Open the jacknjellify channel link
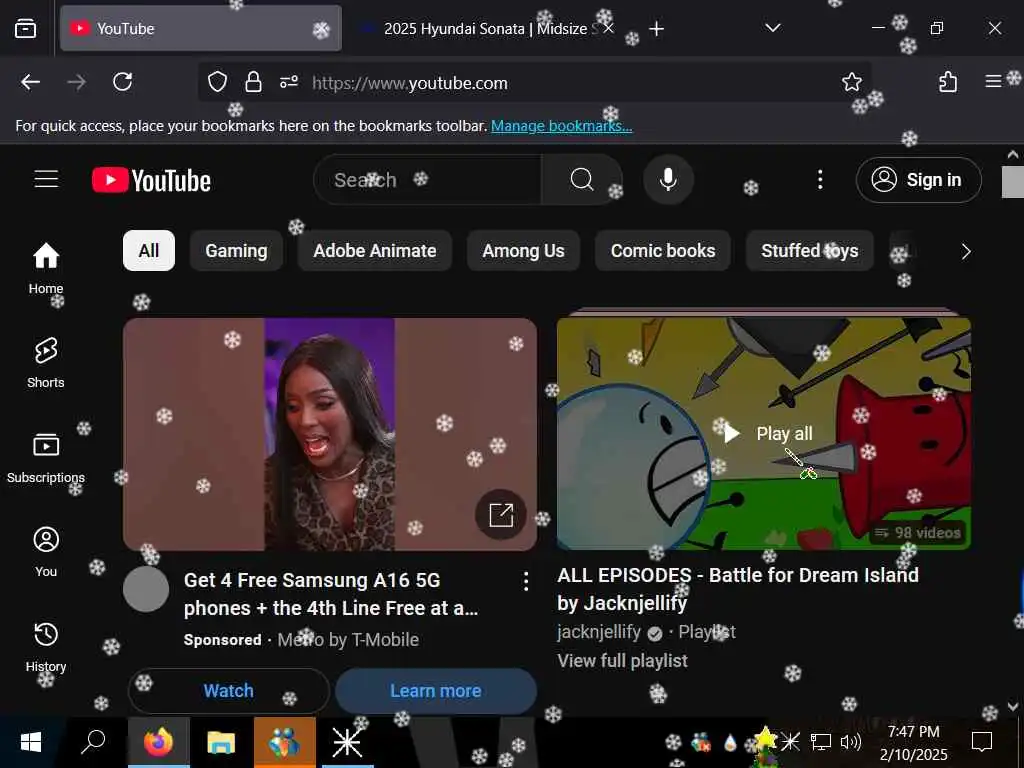 [599, 632]
